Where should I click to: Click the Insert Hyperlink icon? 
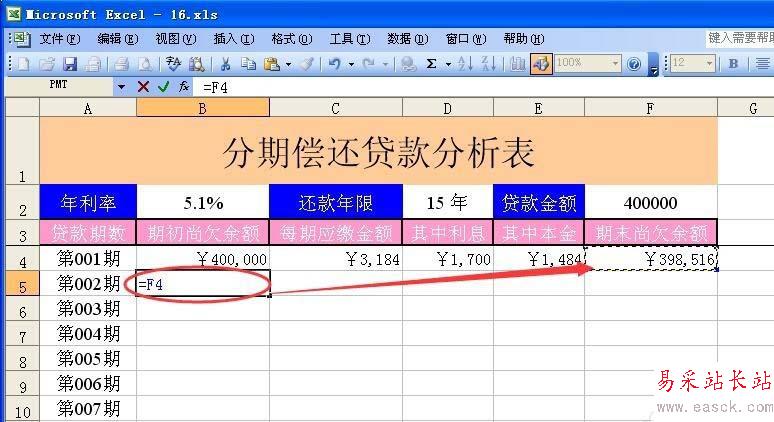coord(408,64)
